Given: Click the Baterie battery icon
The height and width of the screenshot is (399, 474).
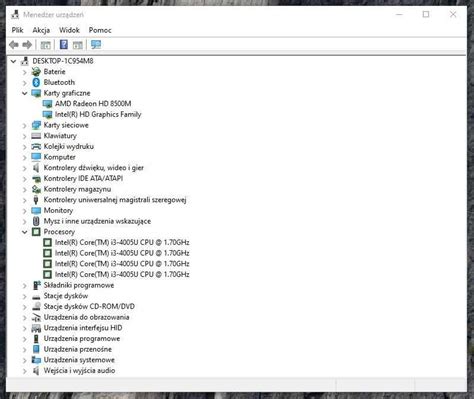Looking at the screenshot, I should (x=36, y=72).
